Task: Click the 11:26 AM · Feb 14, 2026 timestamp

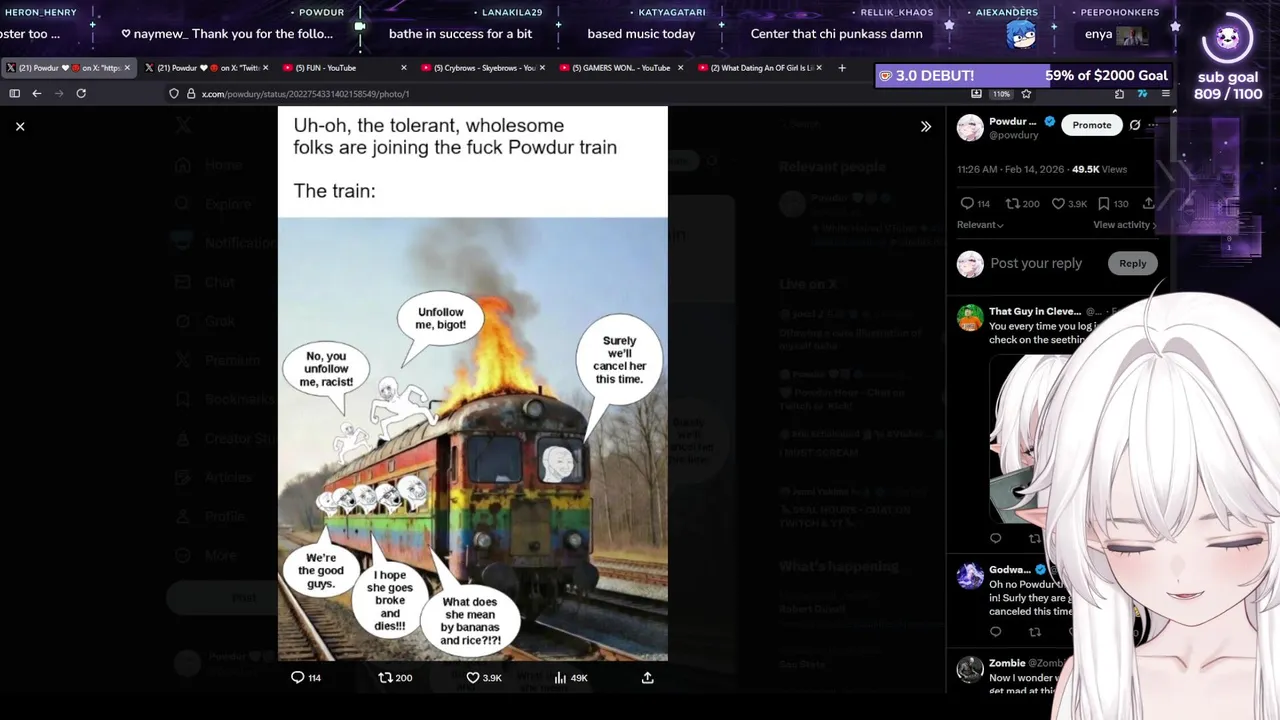Action: (1012, 170)
